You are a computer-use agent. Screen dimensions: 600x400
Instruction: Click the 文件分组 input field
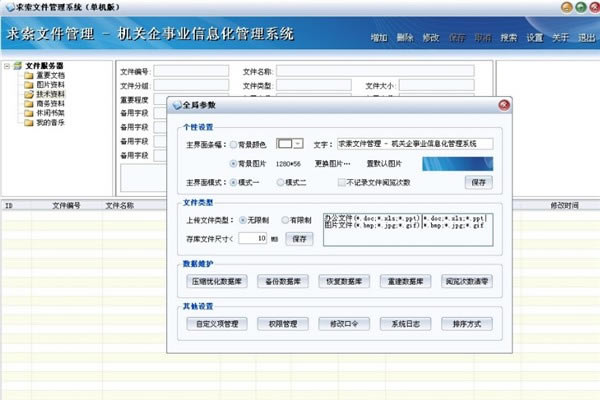(x=191, y=85)
